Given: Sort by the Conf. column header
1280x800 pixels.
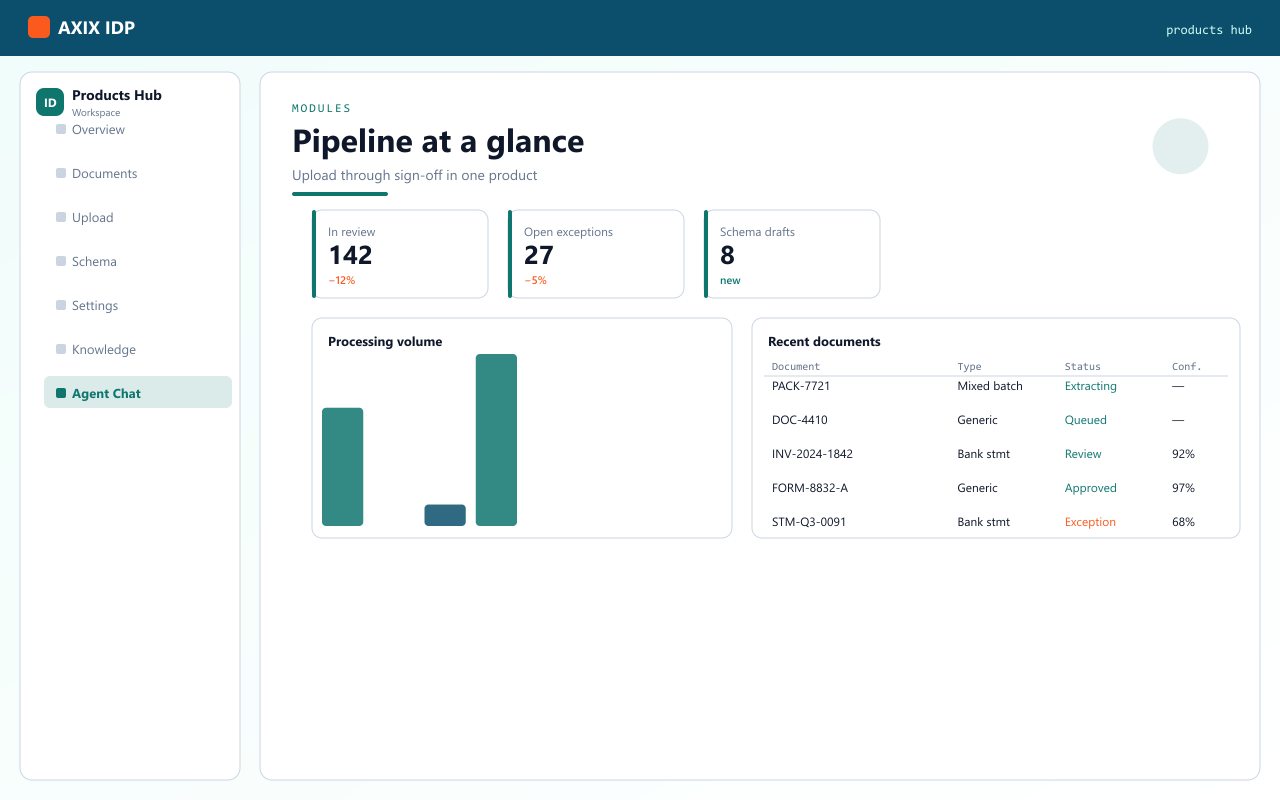Looking at the screenshot, I should 1186,367.
